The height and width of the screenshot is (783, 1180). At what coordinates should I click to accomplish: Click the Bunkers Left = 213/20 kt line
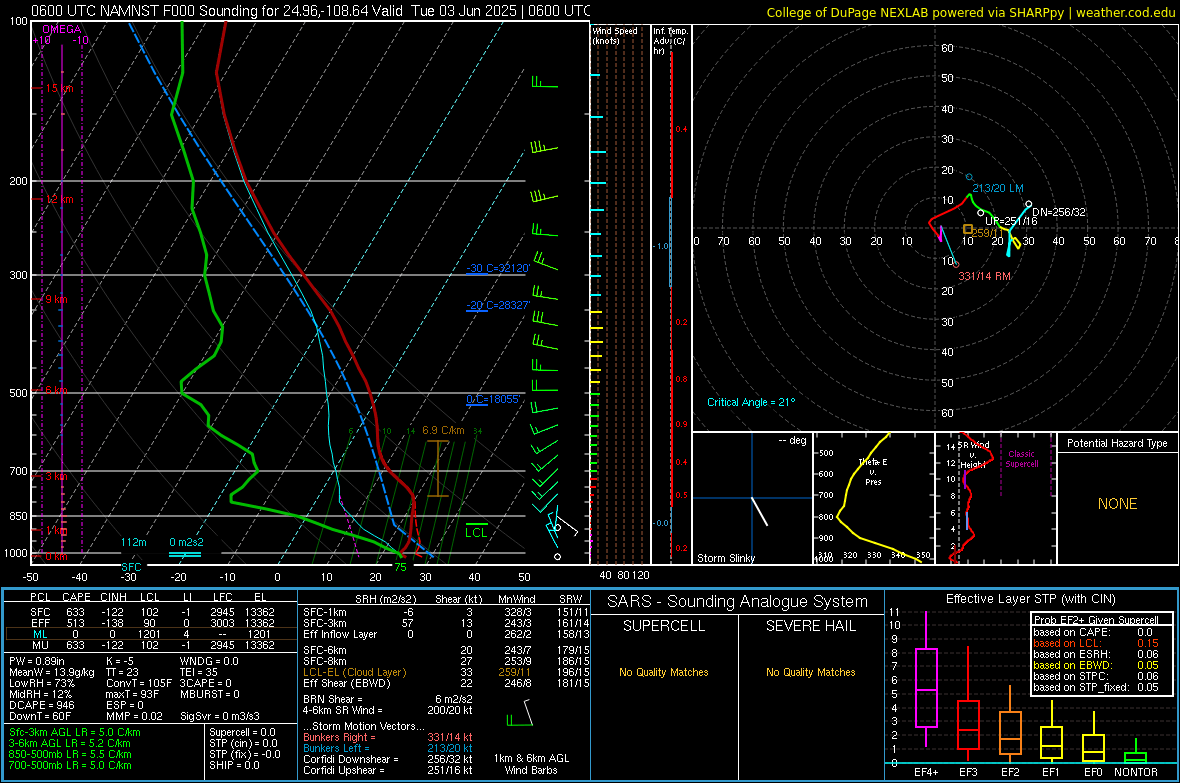tap(388, 748)
